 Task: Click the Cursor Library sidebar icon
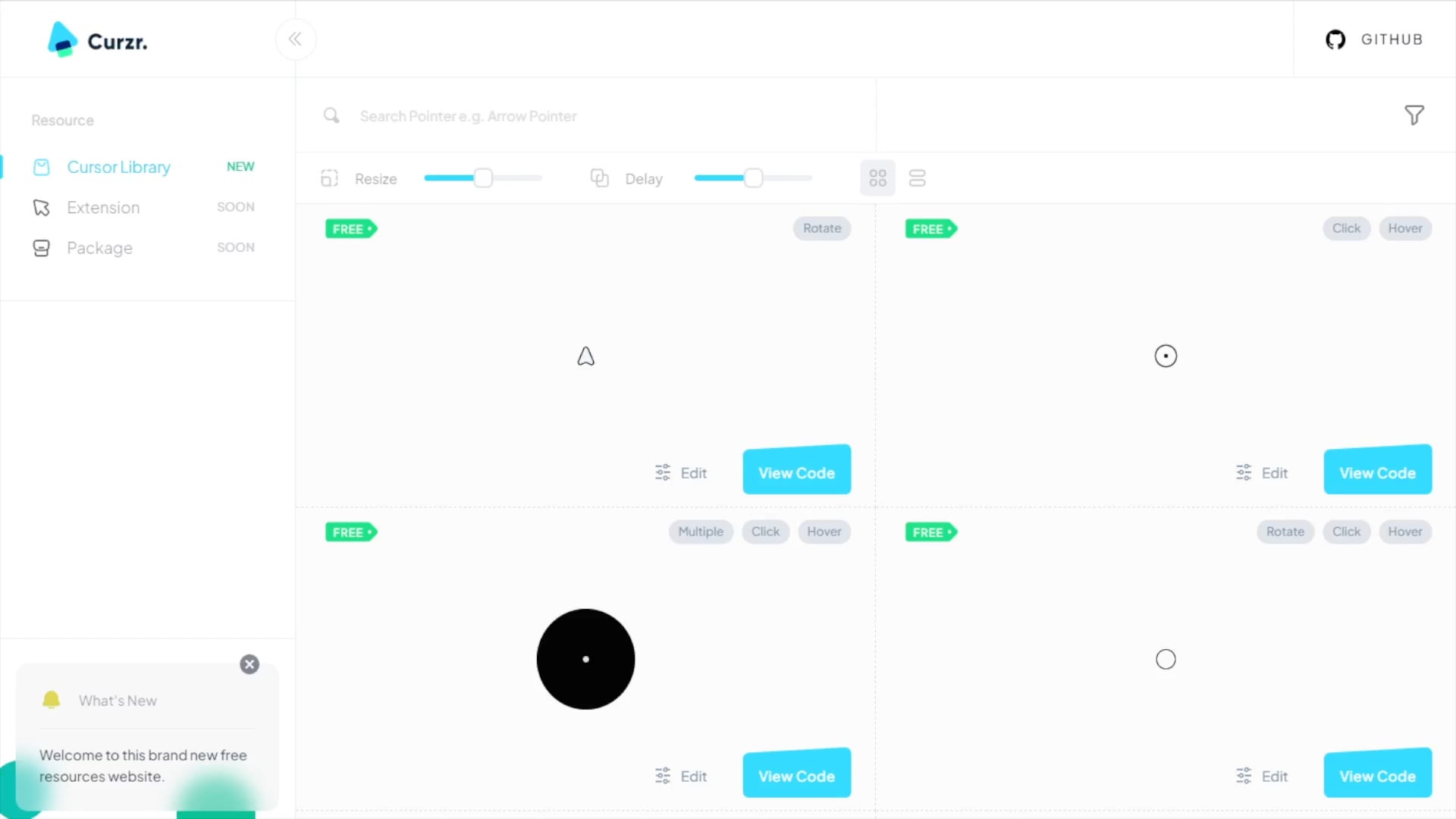(41, 166)
